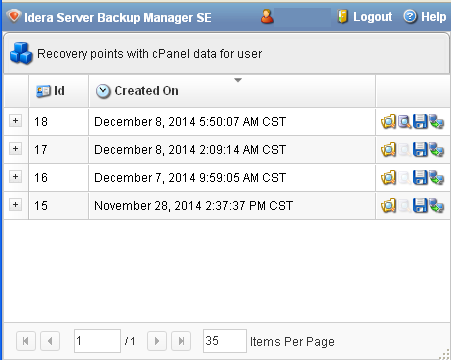Select the Id 16 cell
The width and height of the screenshot is (451, 360).
tap(59, 178)
